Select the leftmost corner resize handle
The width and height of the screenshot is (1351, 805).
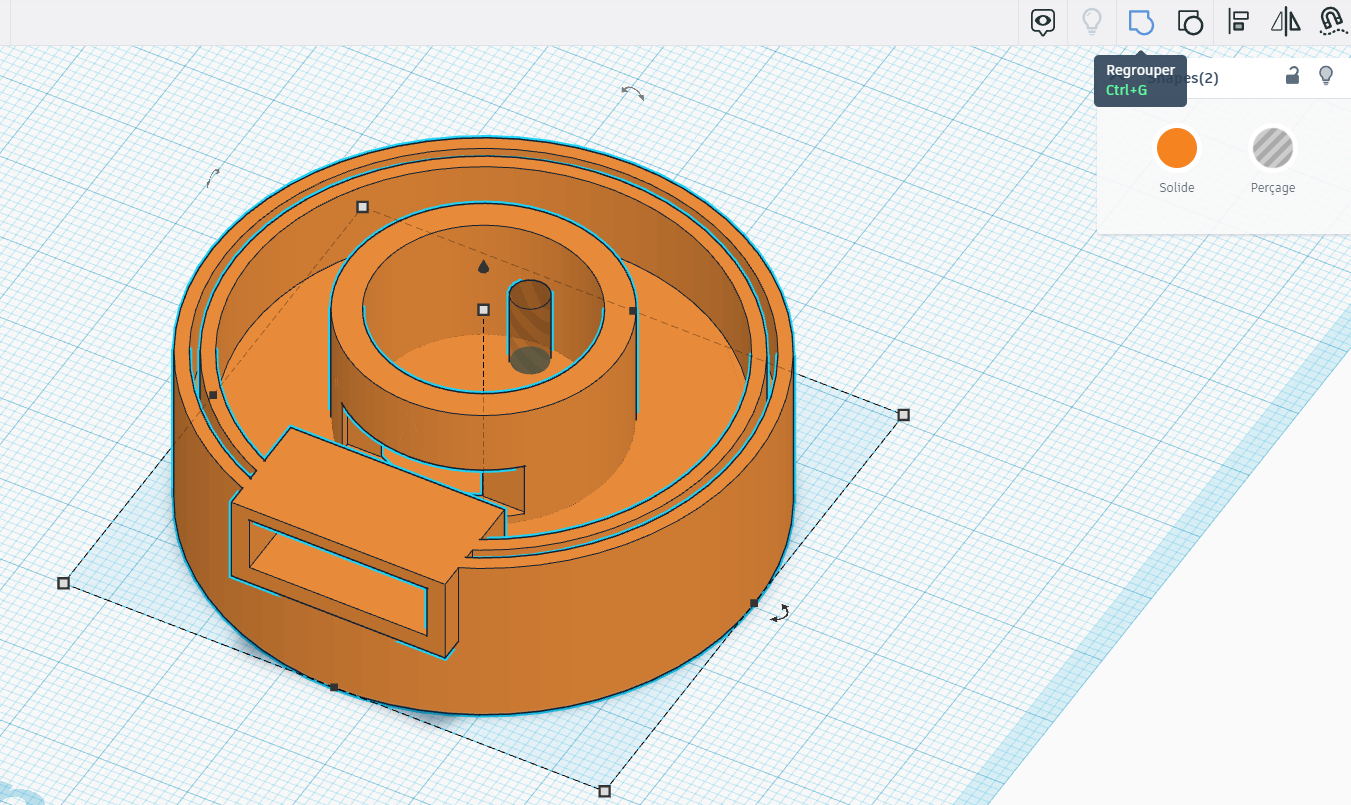click(x=64, y=583)
